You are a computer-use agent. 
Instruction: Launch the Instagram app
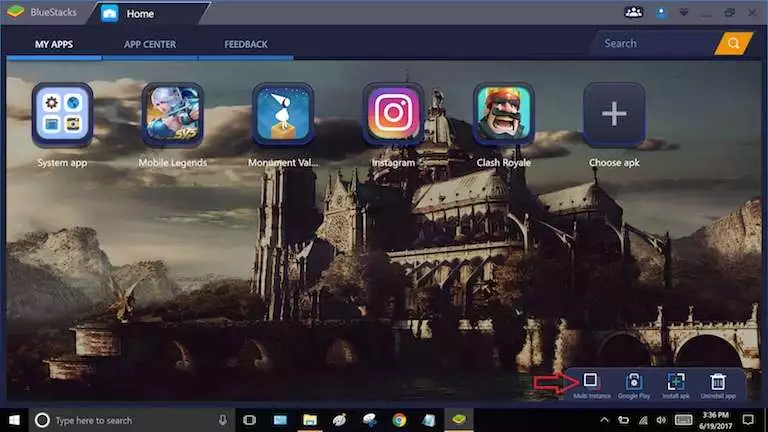coord(393,115)
